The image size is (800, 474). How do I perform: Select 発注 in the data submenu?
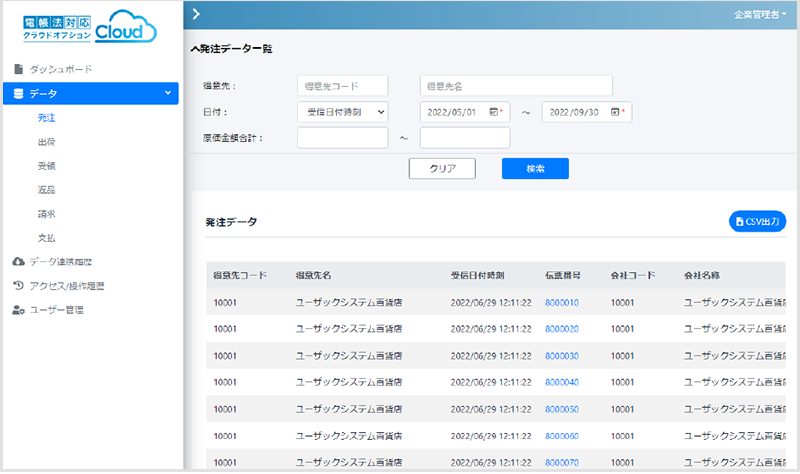tap(46, 118)
